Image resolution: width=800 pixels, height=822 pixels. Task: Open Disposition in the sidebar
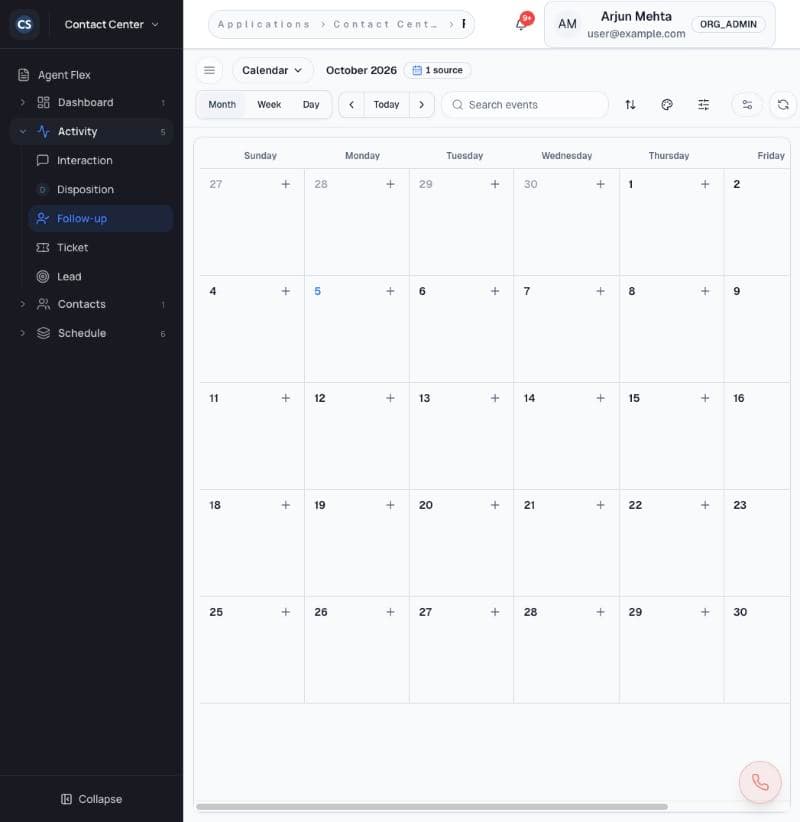101,189
